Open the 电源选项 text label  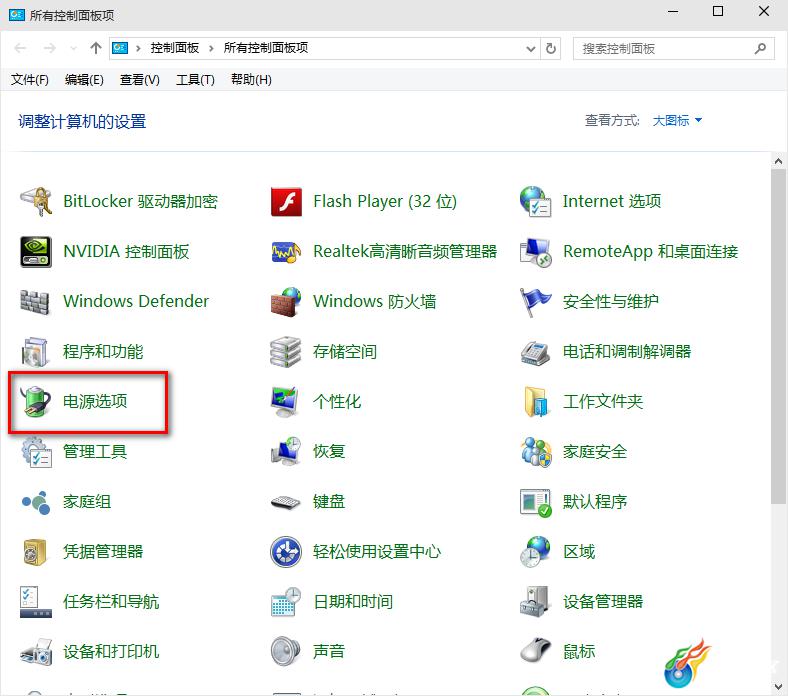[95, 402]
